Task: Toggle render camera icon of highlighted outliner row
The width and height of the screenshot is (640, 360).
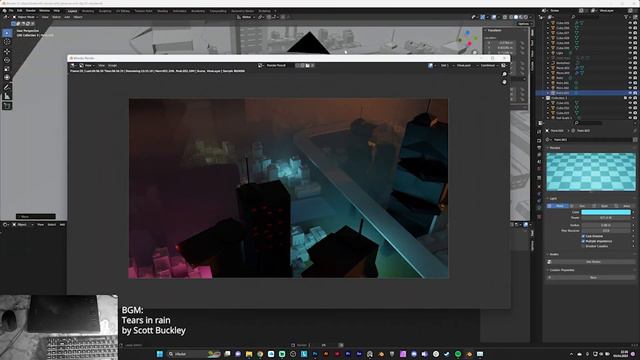Action: click(635, 93)
